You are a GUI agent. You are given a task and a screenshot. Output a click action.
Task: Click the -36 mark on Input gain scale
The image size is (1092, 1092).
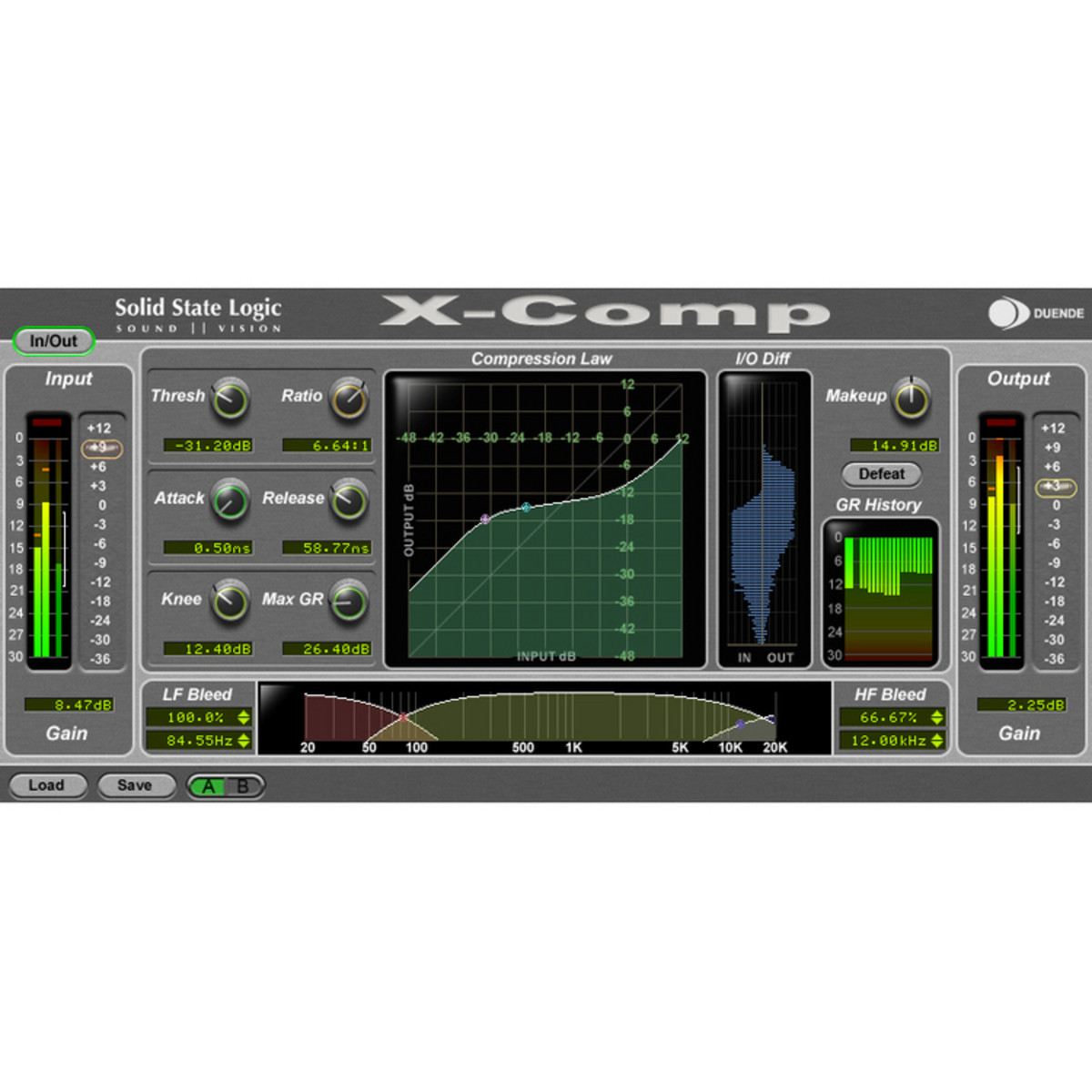point(100,659)
